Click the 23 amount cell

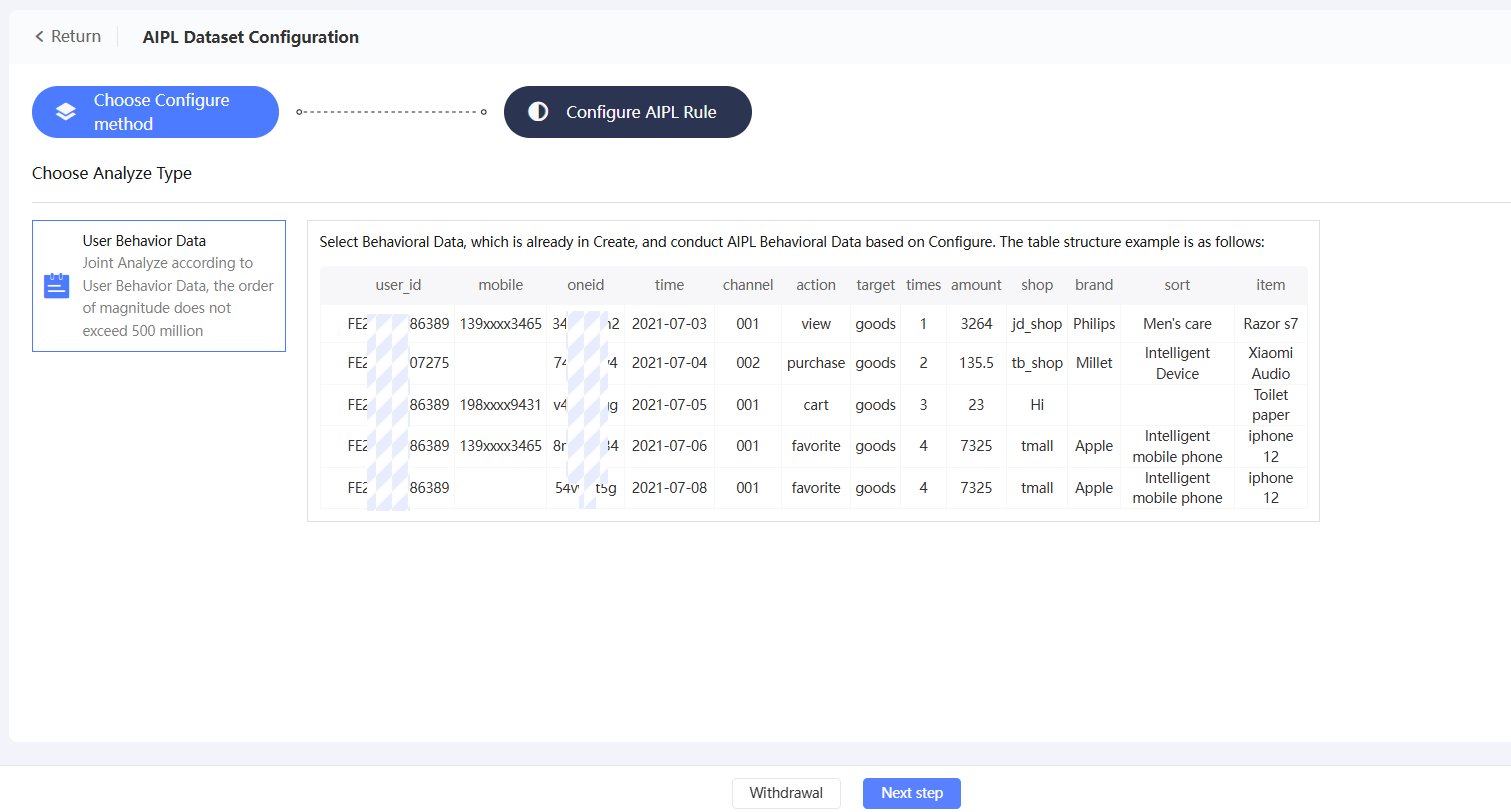(x=976, y=405)
